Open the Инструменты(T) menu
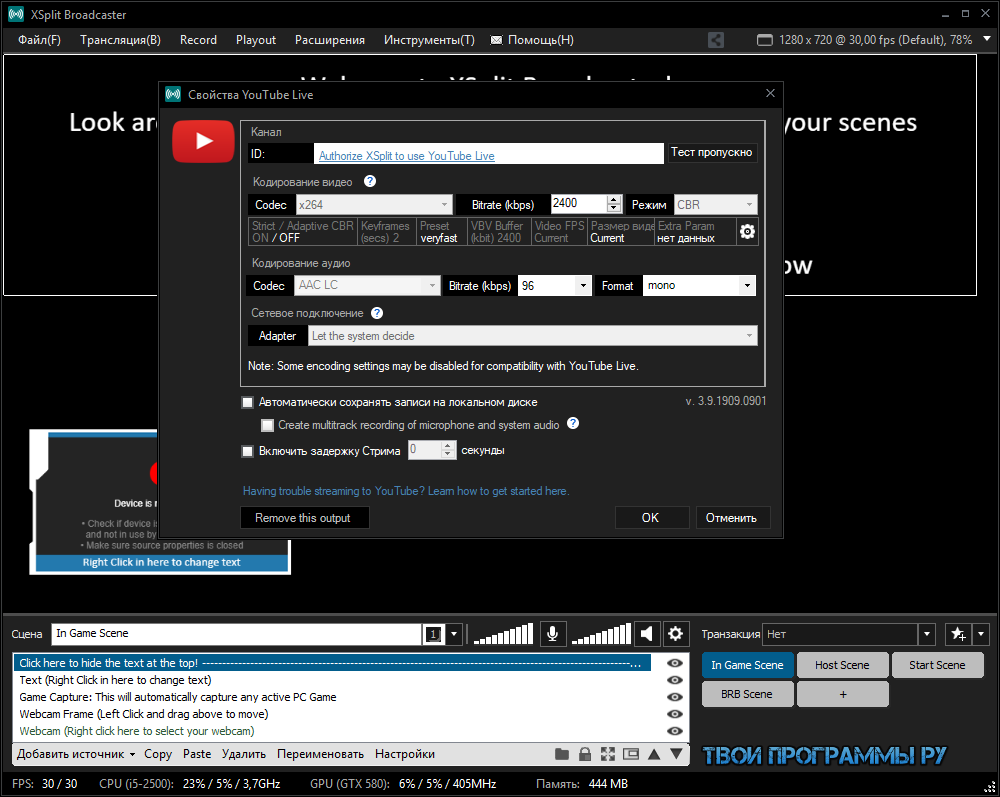1000x797 pixels. (x=429, y=40)
